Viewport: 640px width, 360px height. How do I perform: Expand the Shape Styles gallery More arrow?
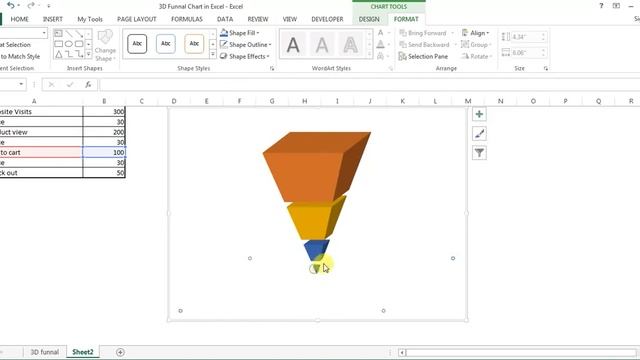tap(213, 54)
